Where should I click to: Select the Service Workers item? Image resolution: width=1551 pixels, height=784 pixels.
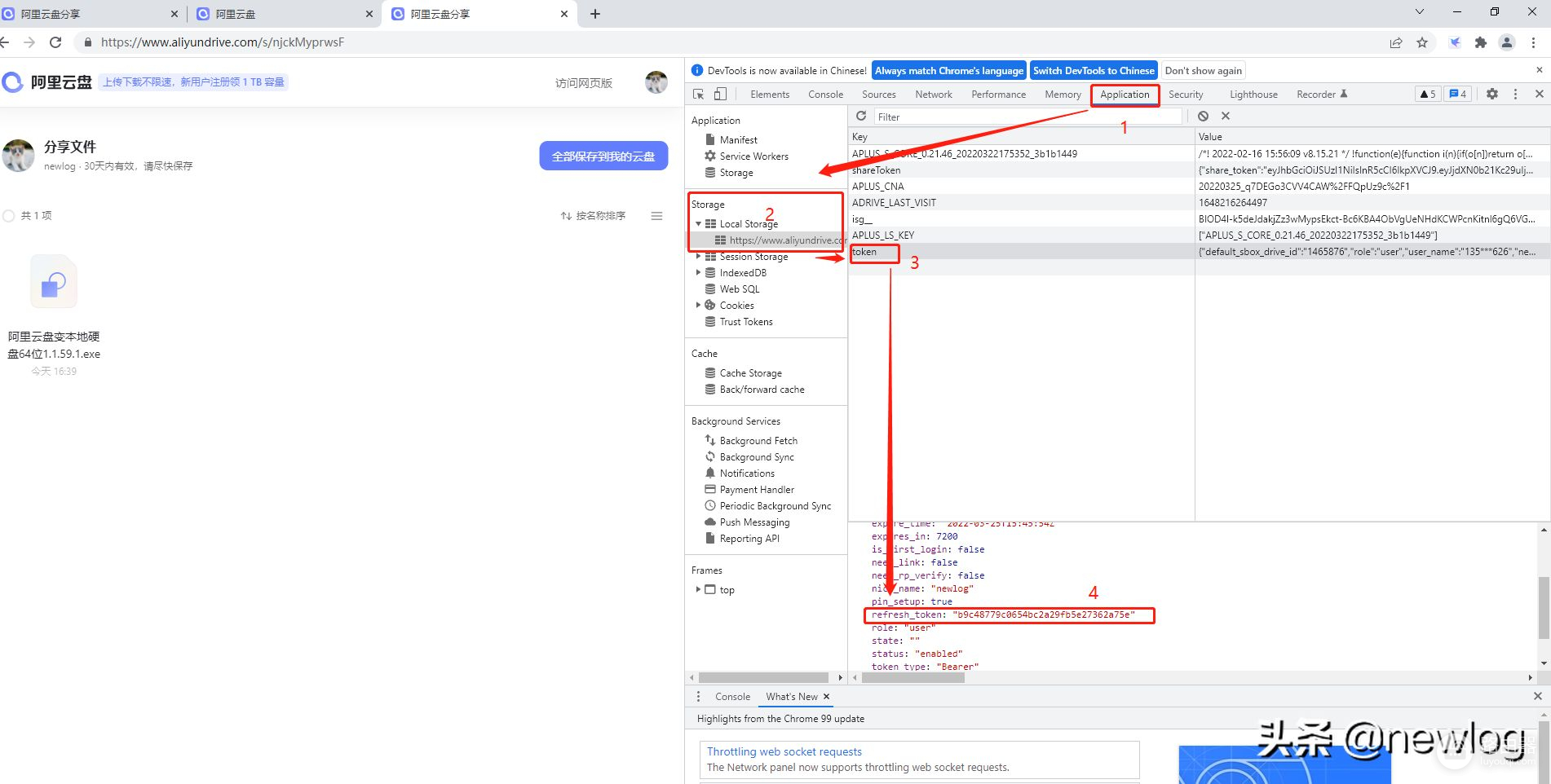(x=753, y=156)
